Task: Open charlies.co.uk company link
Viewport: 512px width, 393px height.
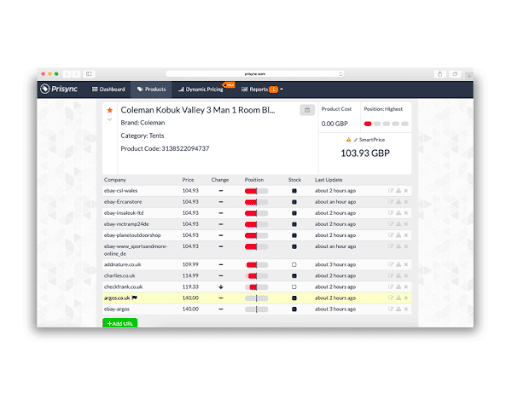Action: (x=119, y=276)
